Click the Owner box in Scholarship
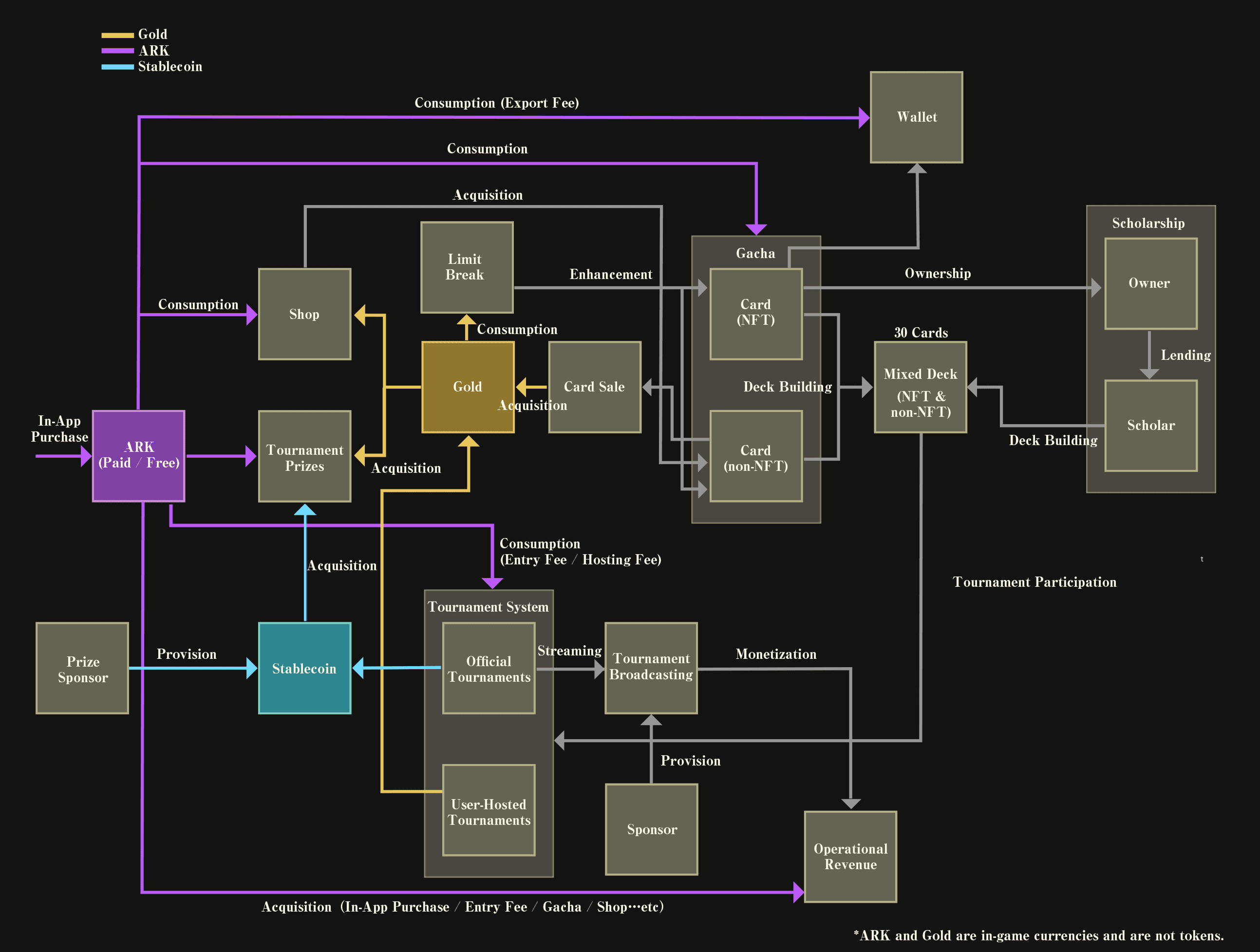1260x952 pixels. pos(1150,283)
